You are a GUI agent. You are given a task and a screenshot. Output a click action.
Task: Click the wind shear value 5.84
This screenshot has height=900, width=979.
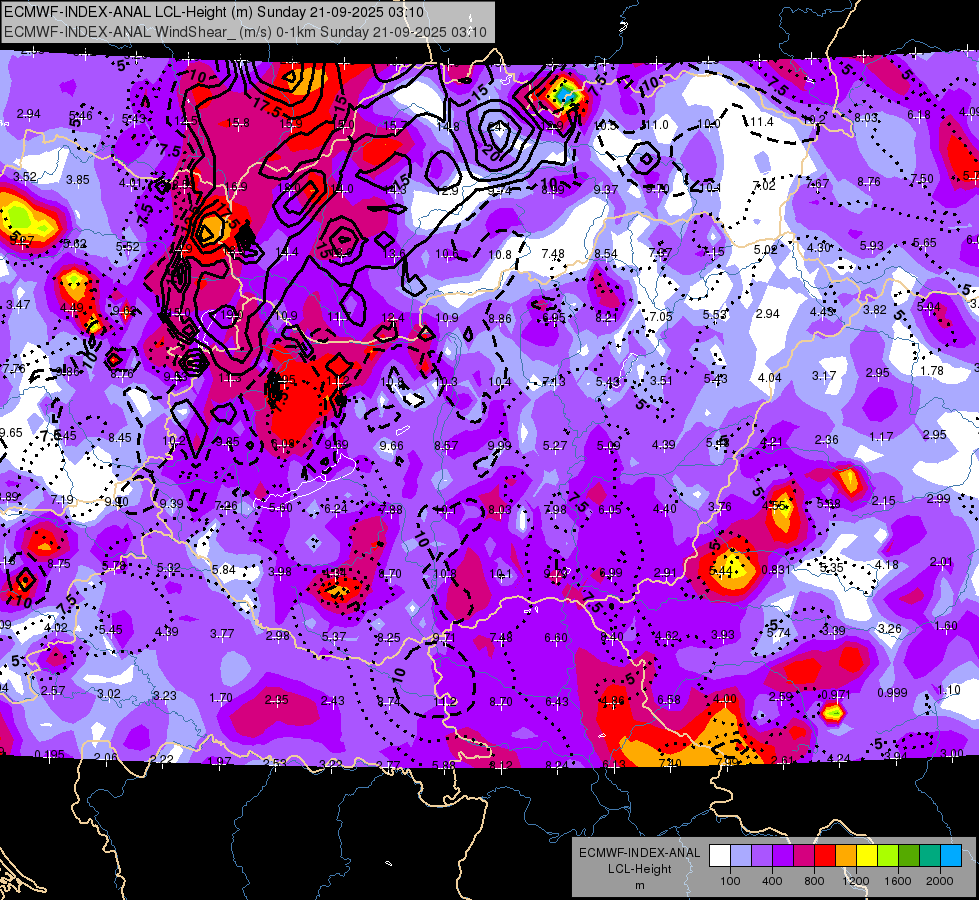click(224, 570)
